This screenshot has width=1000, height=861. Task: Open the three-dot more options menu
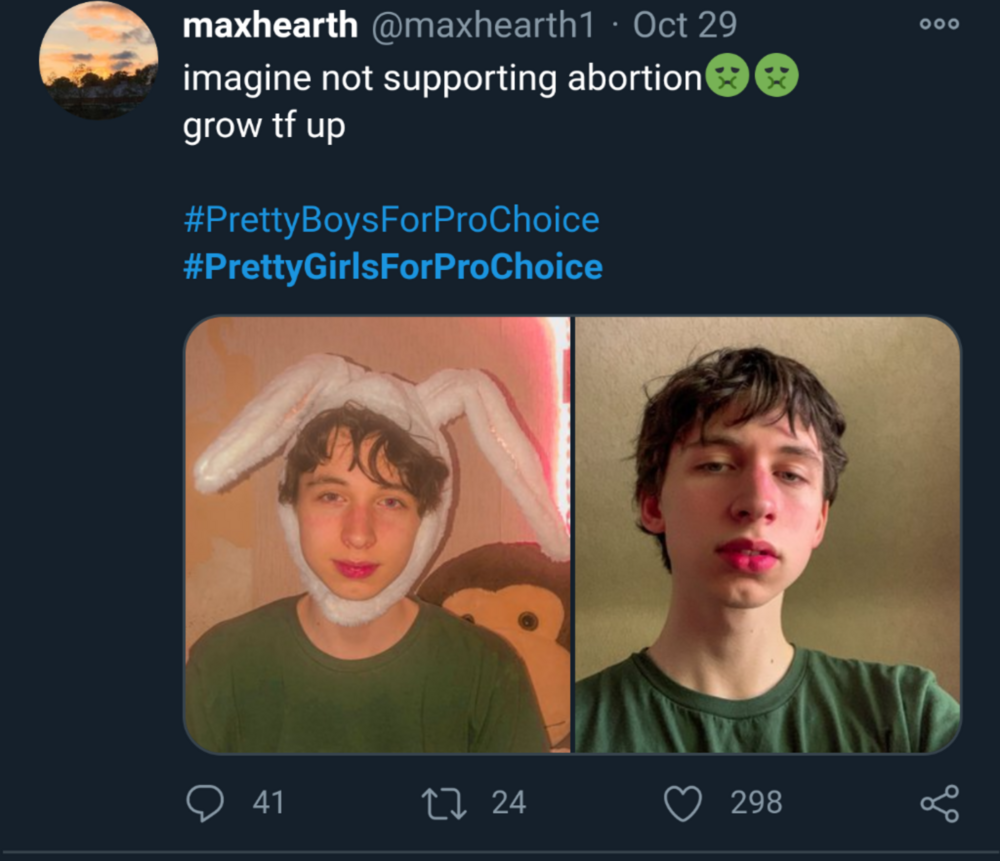pyautogui.click(x=939, y=24)
